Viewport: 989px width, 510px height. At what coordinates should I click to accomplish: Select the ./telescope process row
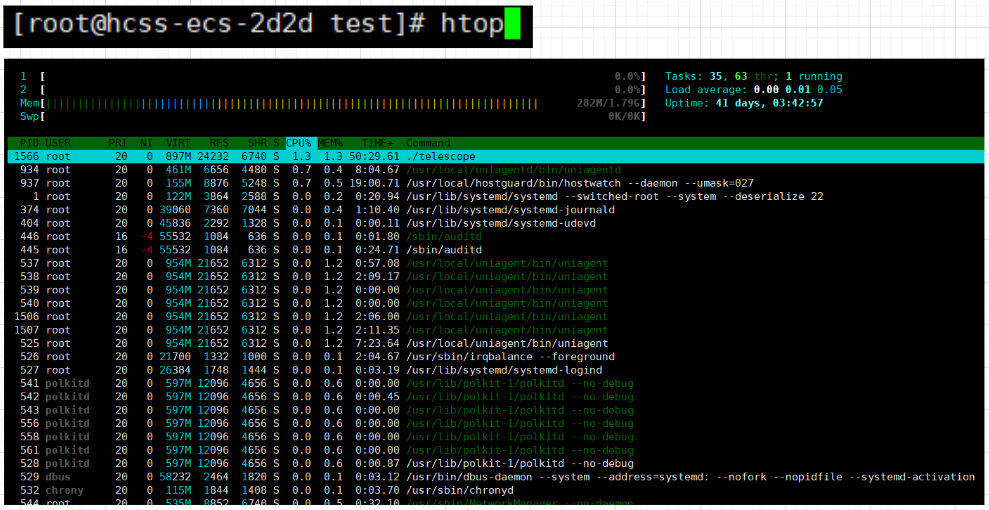[496, 156]
